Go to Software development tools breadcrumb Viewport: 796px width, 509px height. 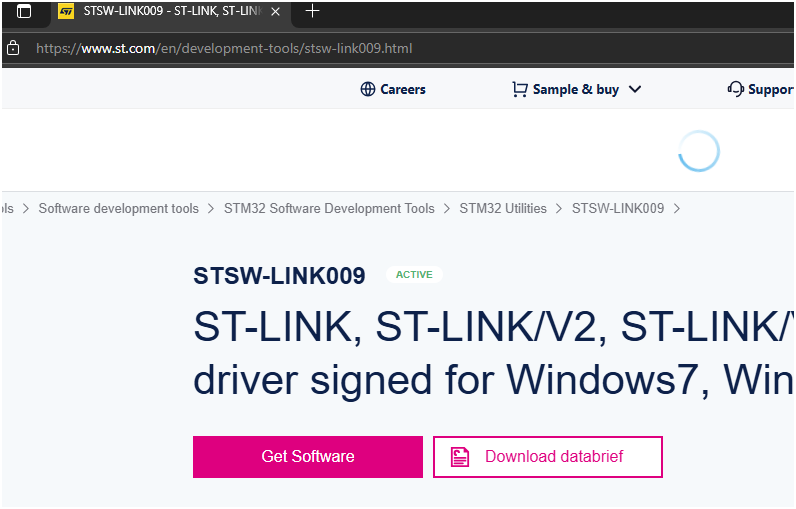pos(119,209)
